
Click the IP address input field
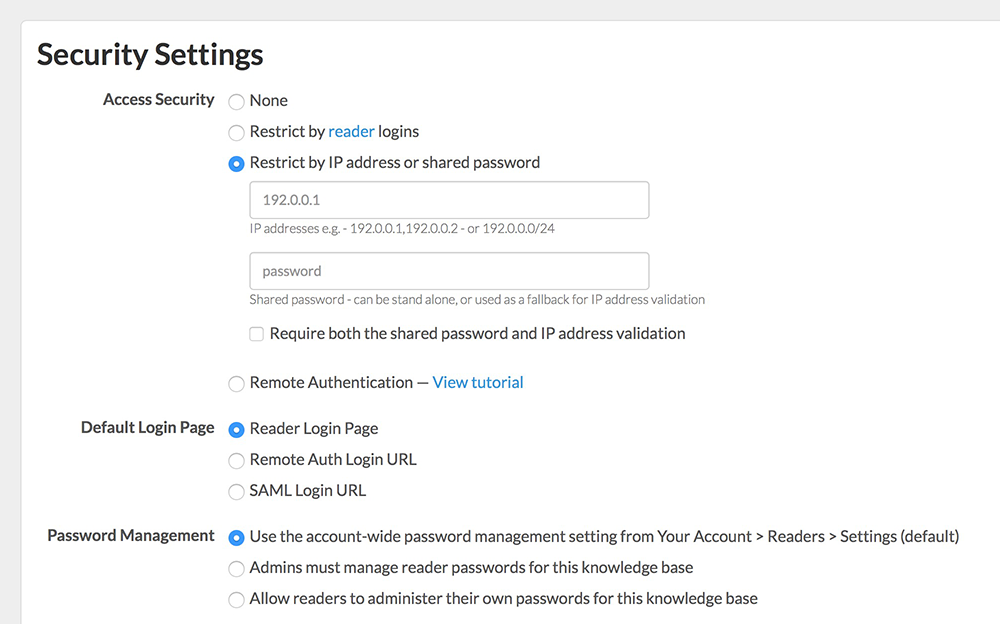point(449,200)
